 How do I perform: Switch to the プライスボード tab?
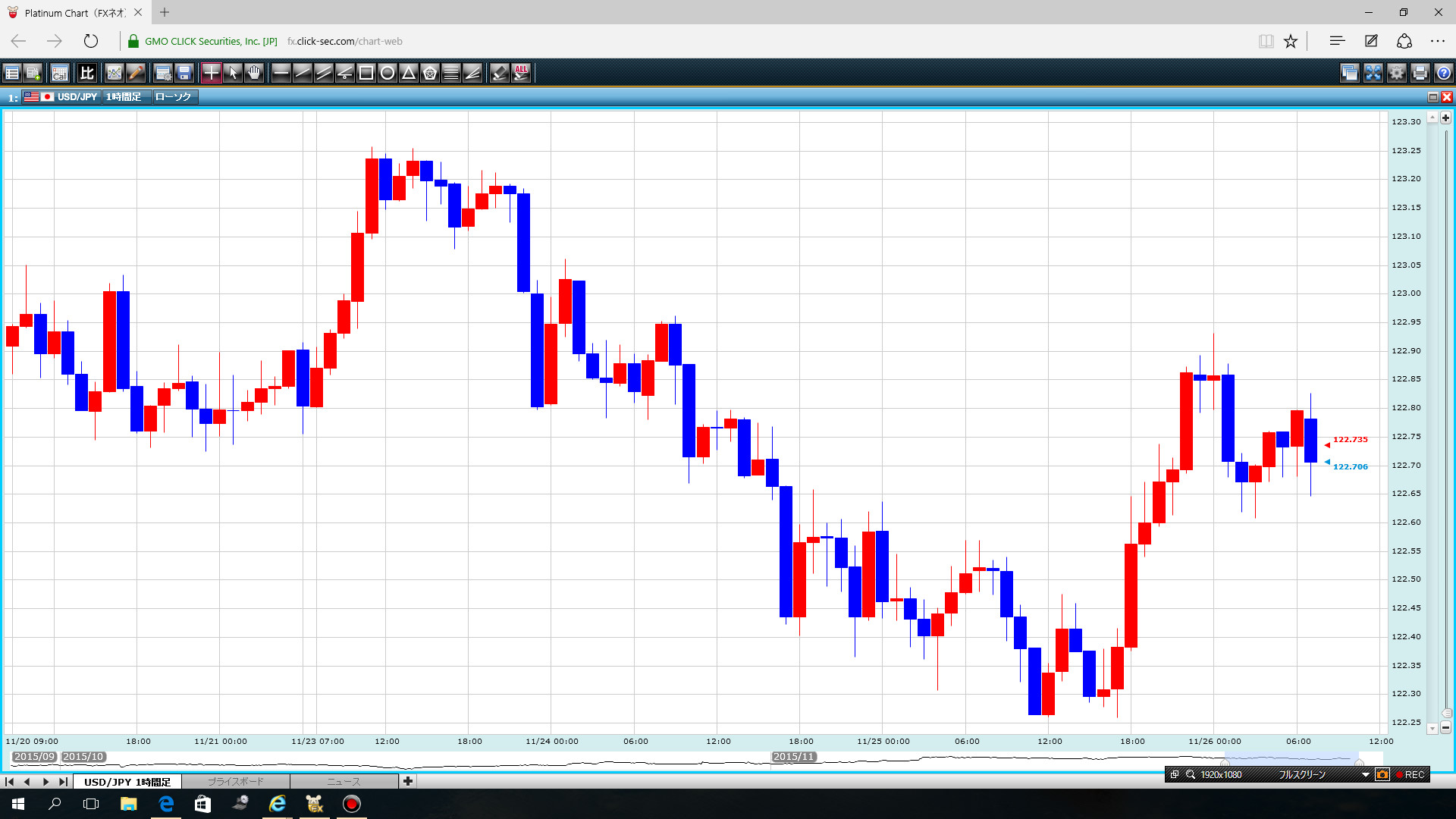point(236,781)
